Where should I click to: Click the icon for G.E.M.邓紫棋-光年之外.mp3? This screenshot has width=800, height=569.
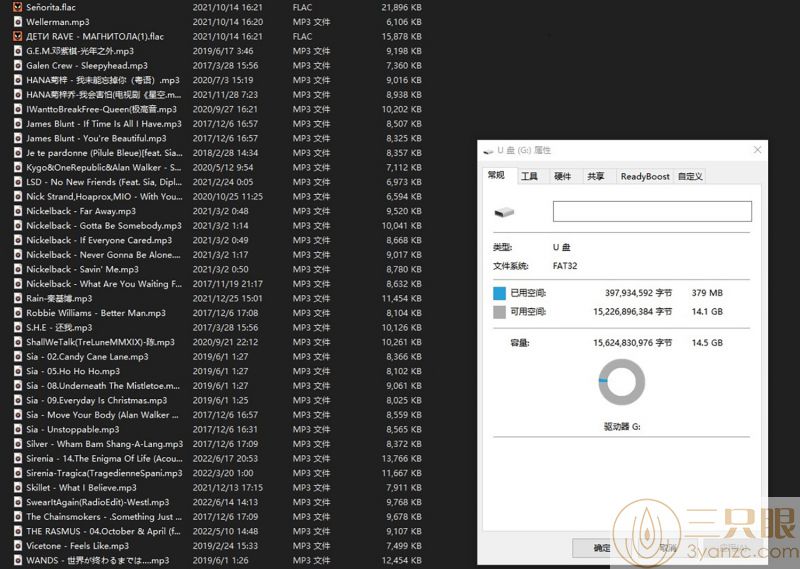click(18, 51)
